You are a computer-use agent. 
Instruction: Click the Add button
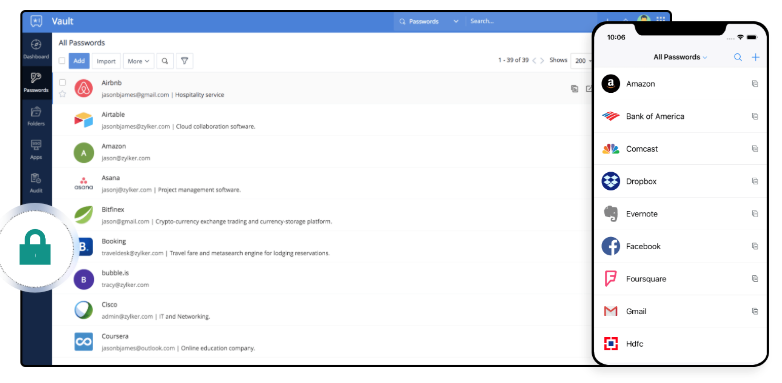[79, 61]
